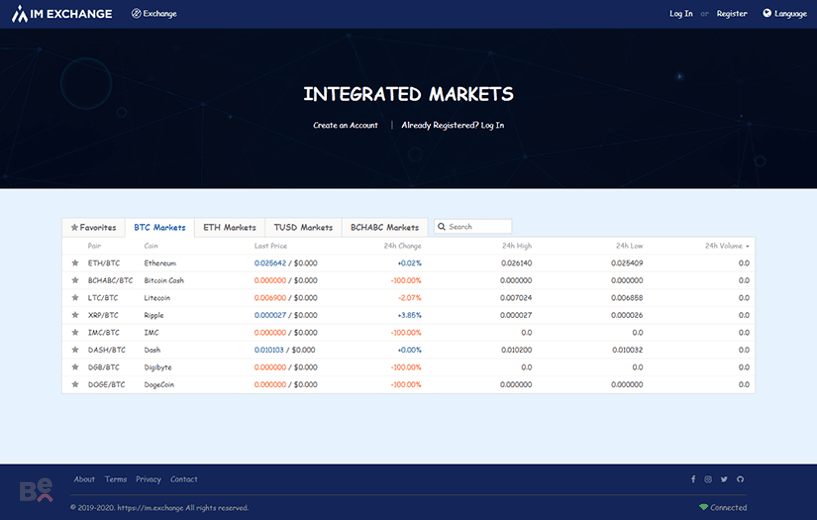Viewport: 817px width, 520px height.
Task: Click the IM Exchange logo
Action: pyautogui.click(x=62, y=14)
